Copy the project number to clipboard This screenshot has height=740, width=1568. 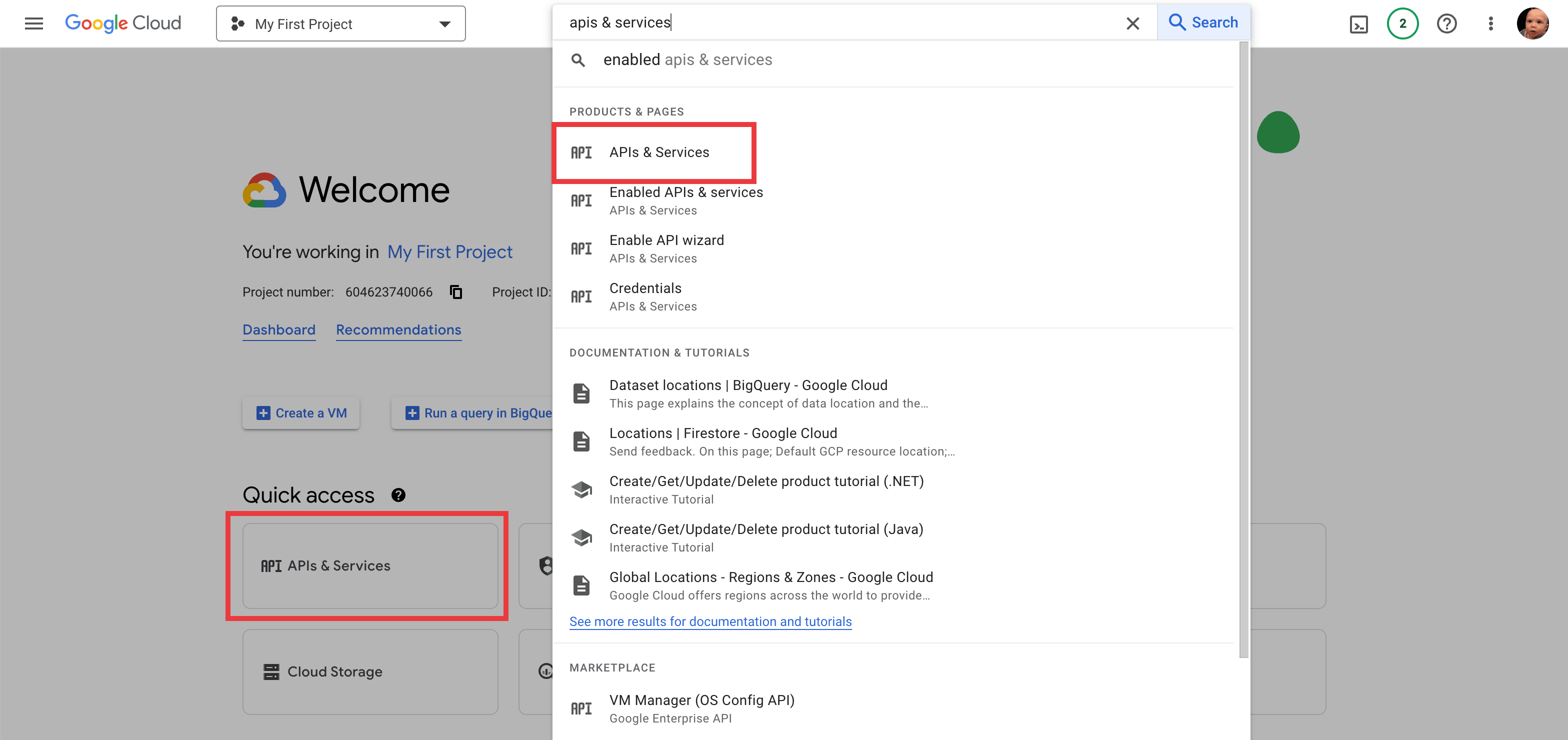point(456,292)
